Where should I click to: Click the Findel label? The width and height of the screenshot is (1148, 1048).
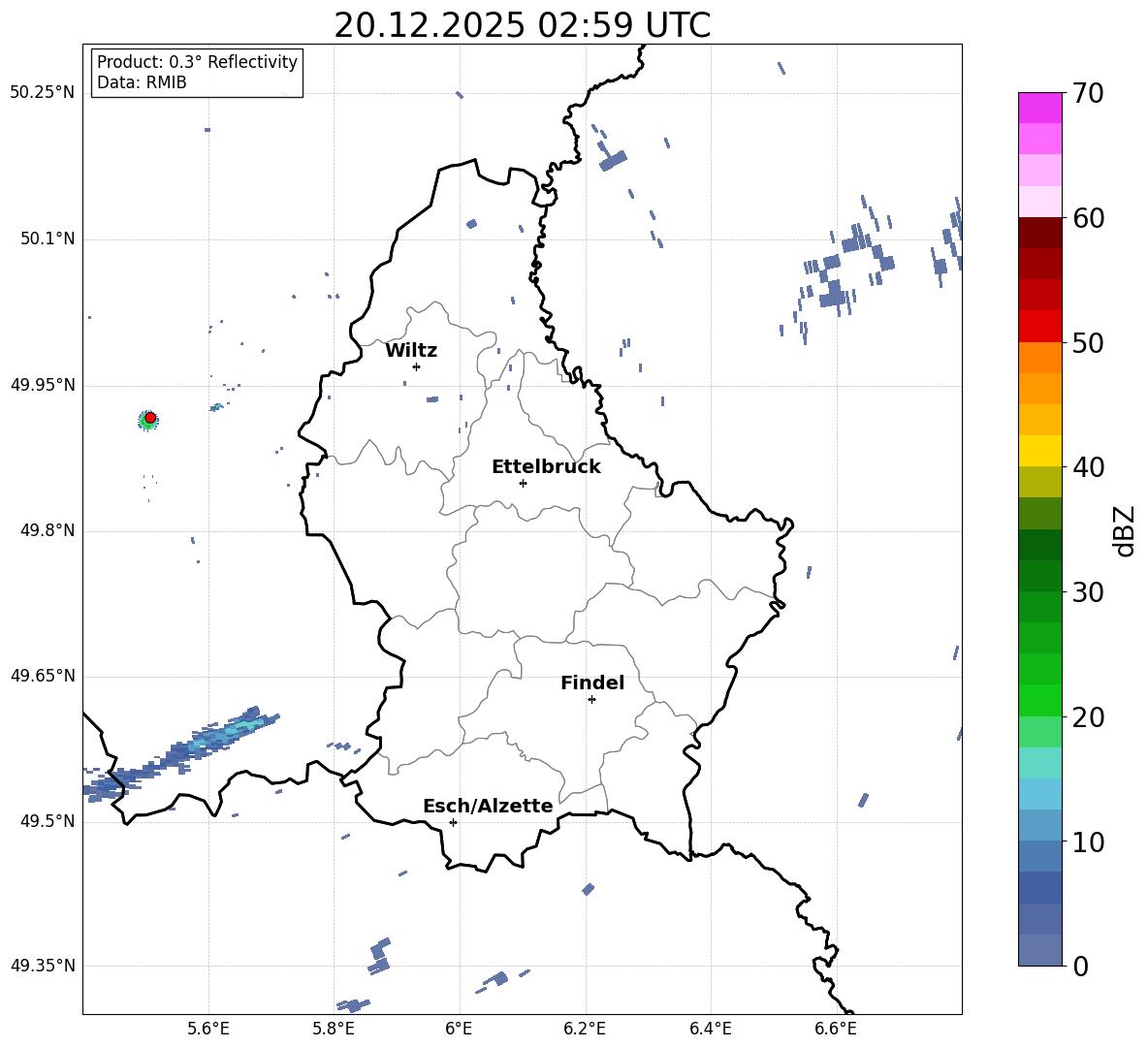coord(592,683)
